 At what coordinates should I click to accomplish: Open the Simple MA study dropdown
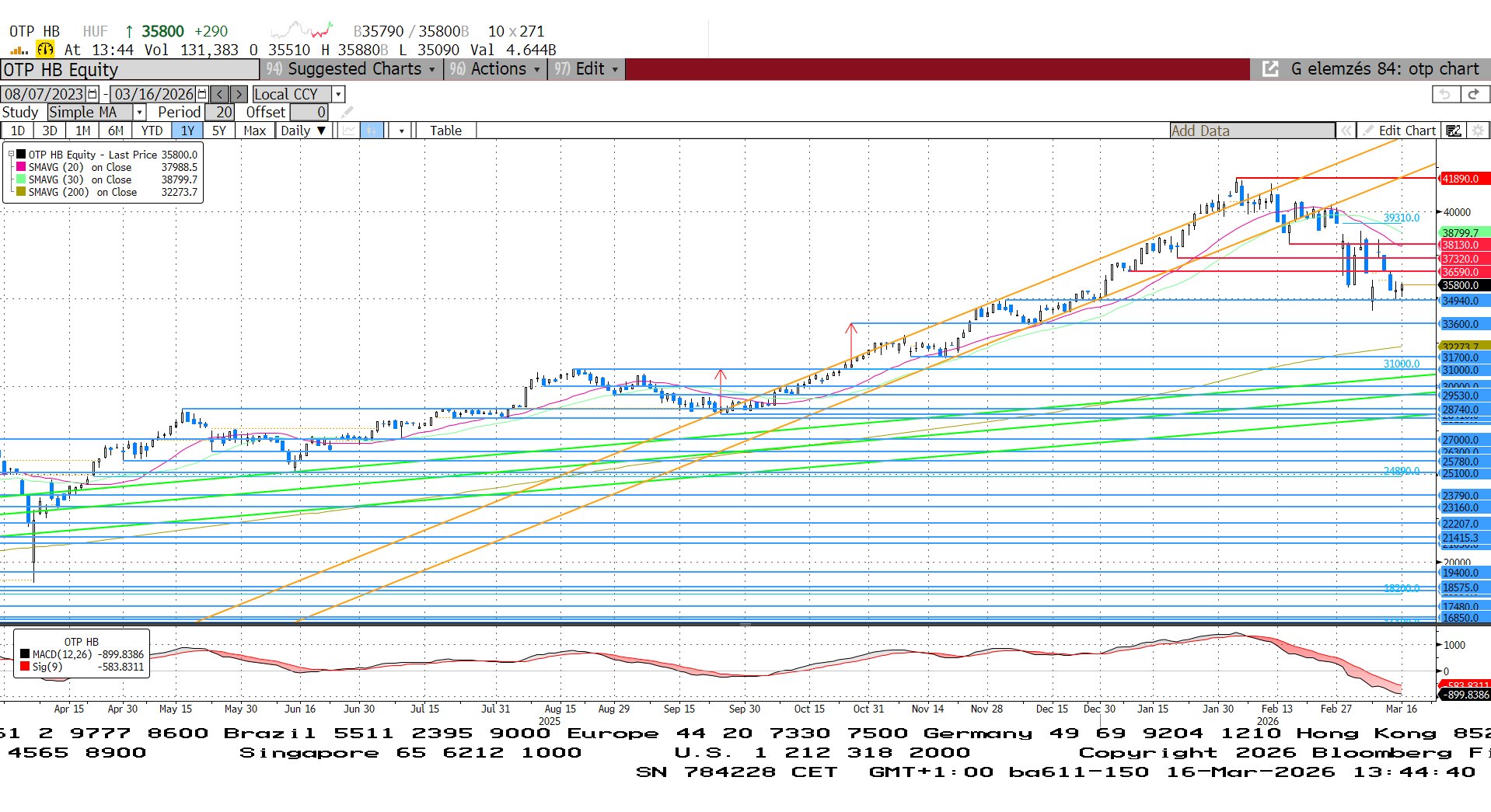tap(140, 113)
